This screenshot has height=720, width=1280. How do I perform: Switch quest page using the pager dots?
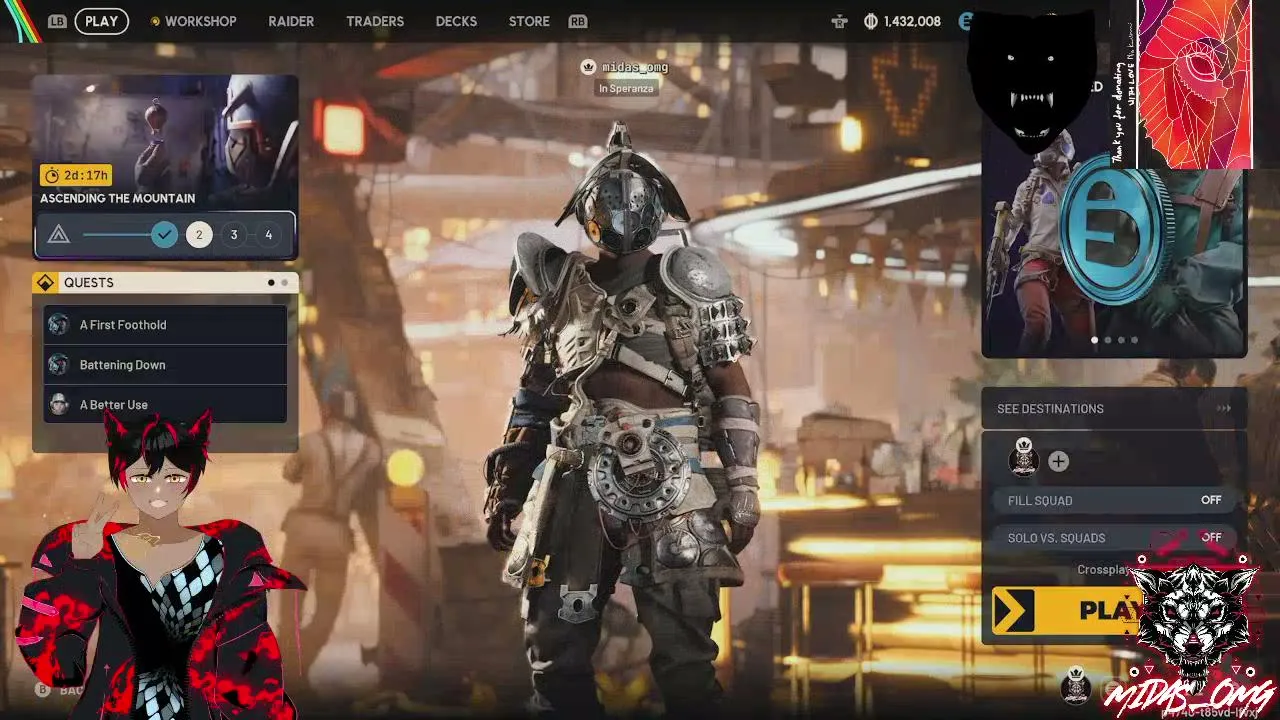tap(277, 283)
